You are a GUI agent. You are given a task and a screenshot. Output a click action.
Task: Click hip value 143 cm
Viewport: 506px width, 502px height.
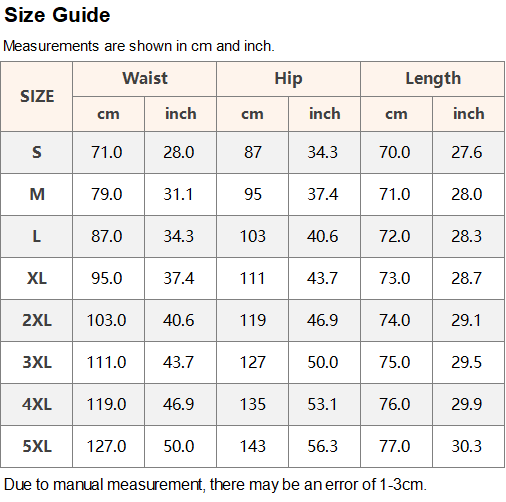(253, 446)
